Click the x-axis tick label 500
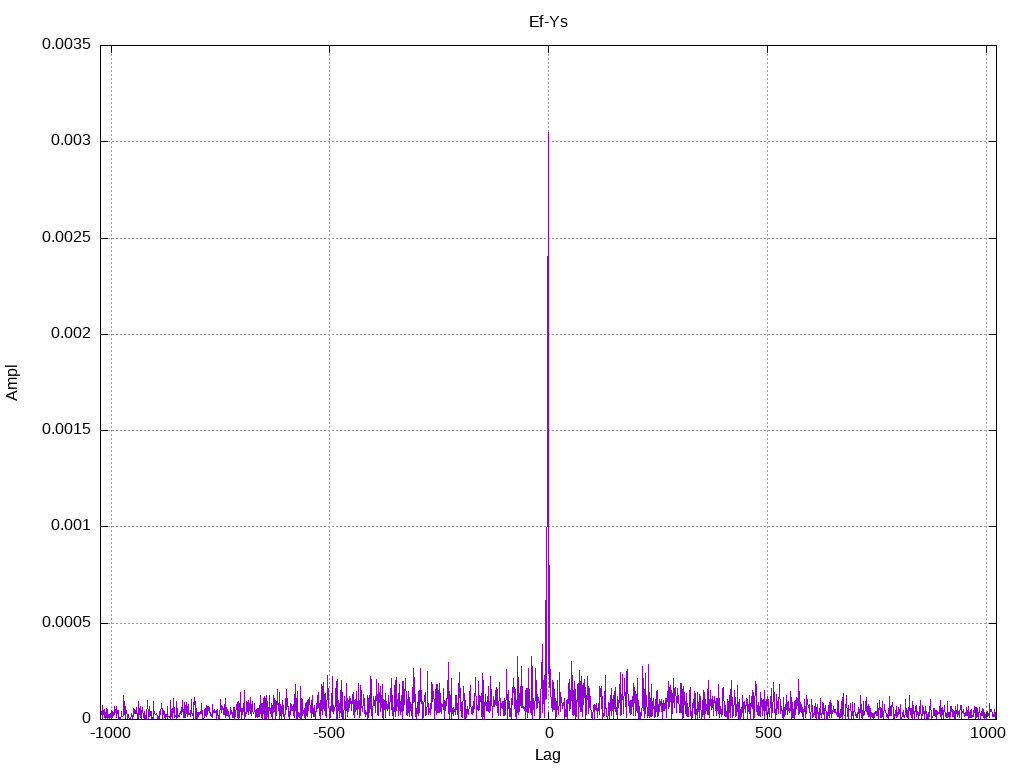Viewport: 1024px width, 768px height. click(x=768, y=733)
